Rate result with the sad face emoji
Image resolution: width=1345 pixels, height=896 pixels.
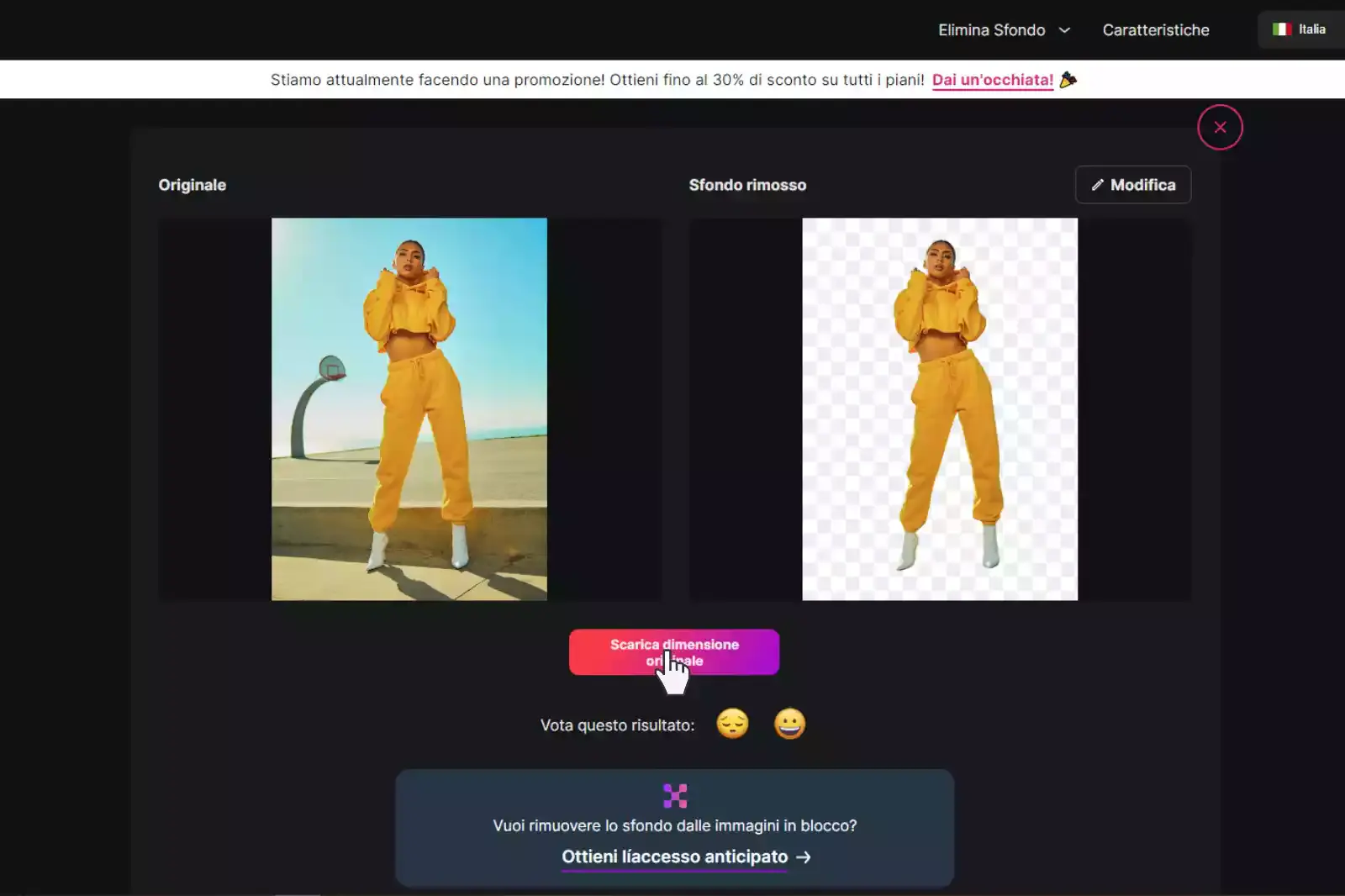732,724
